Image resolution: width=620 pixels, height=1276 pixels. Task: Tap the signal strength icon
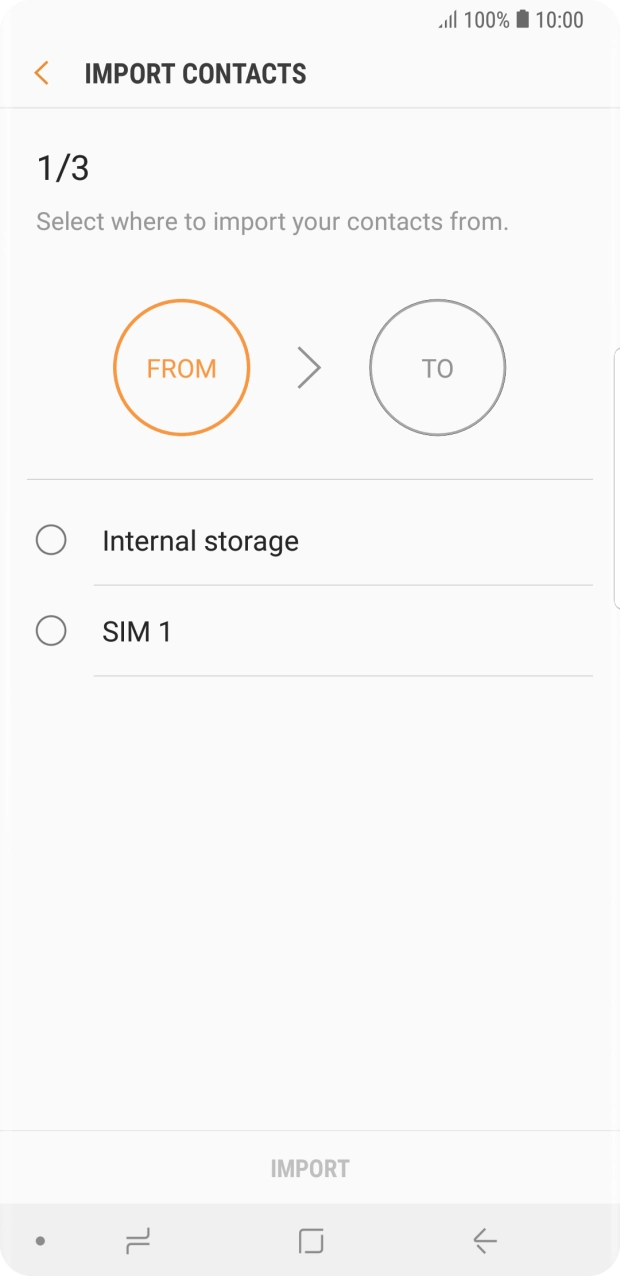pos(448,20)
